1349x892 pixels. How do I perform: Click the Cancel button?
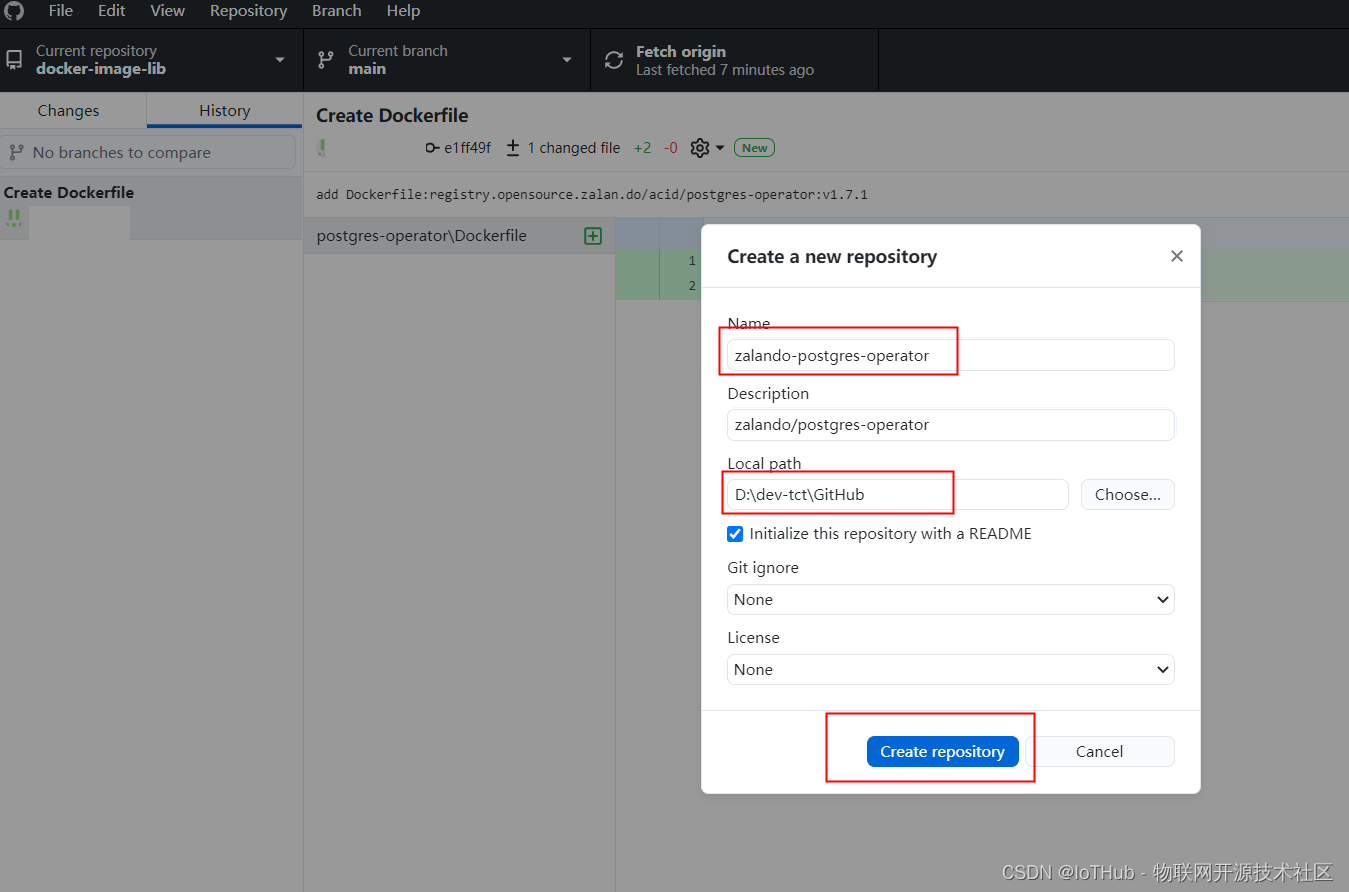(1099, 752)
